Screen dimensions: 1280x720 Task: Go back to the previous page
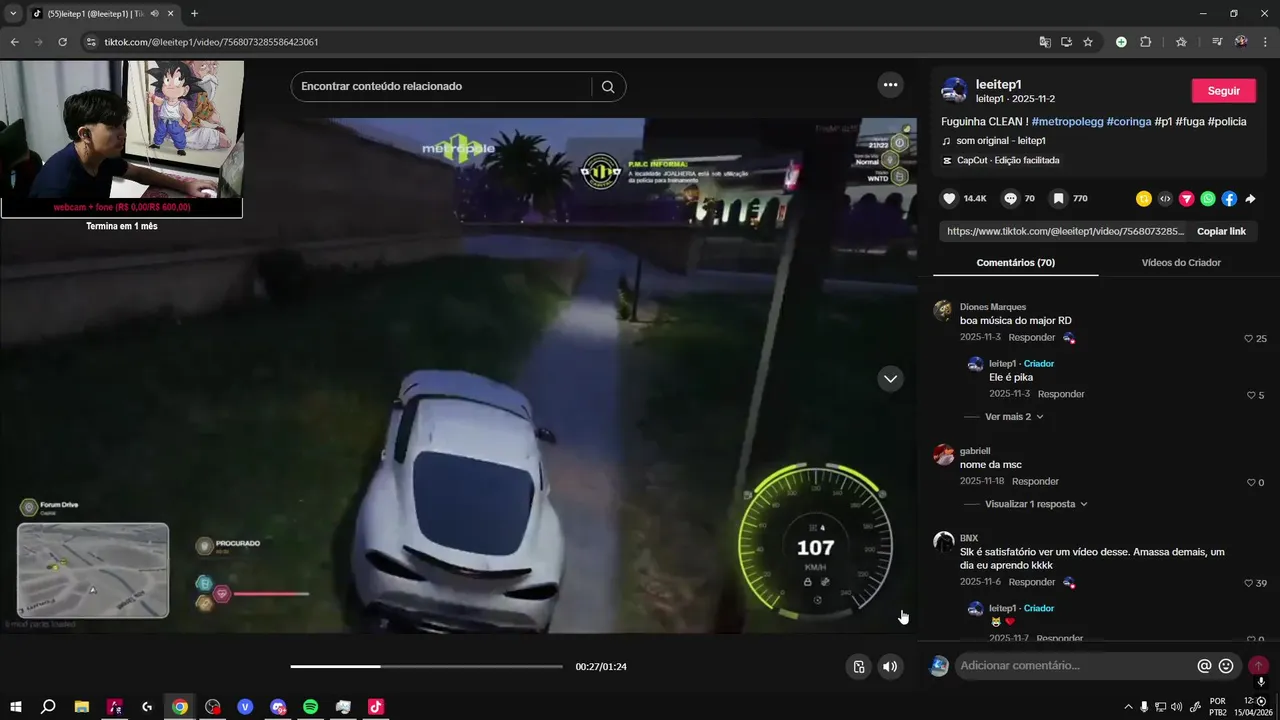click(x=14, y=42)
